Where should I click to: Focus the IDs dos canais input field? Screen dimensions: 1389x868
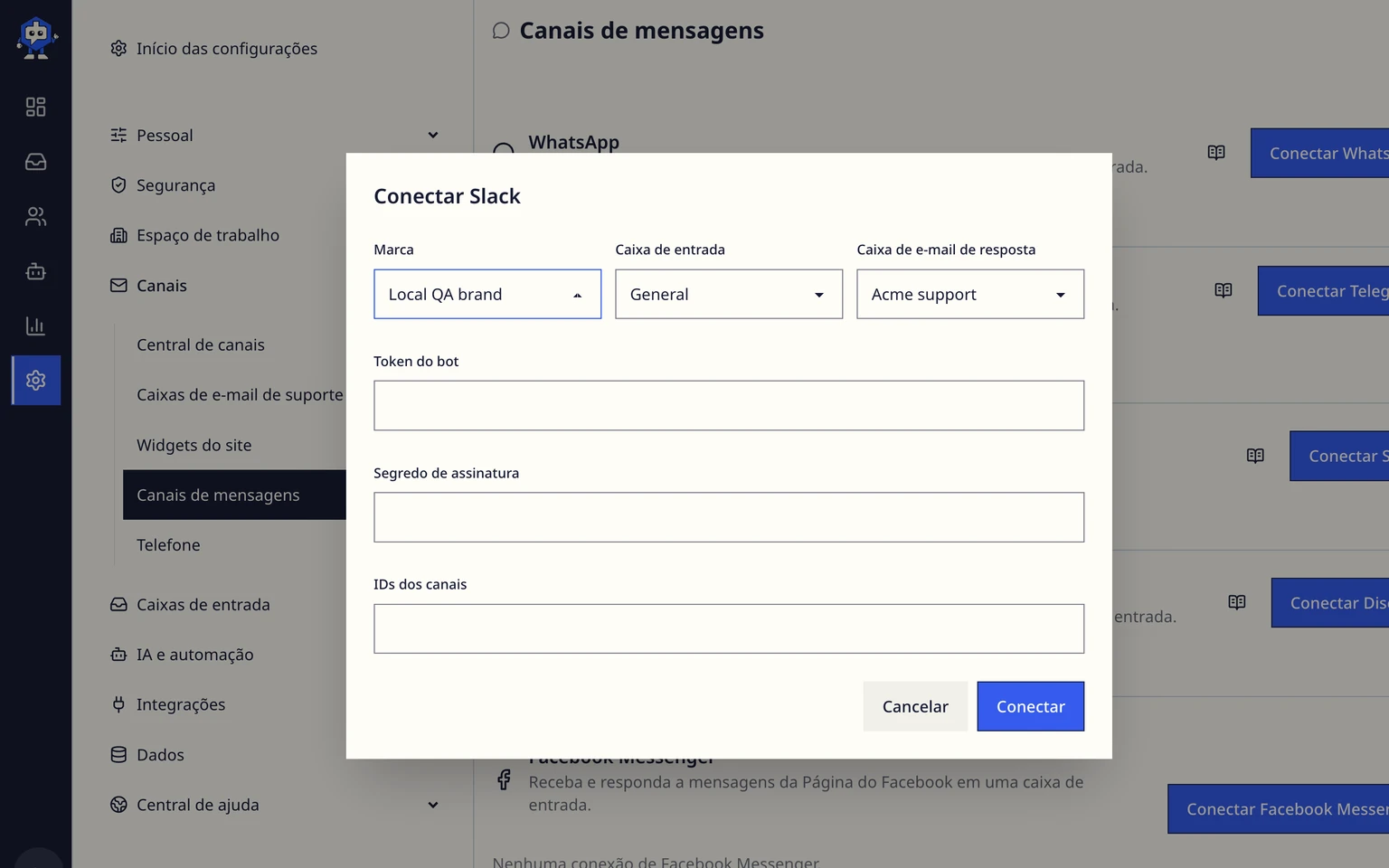[x=729, y=628]
